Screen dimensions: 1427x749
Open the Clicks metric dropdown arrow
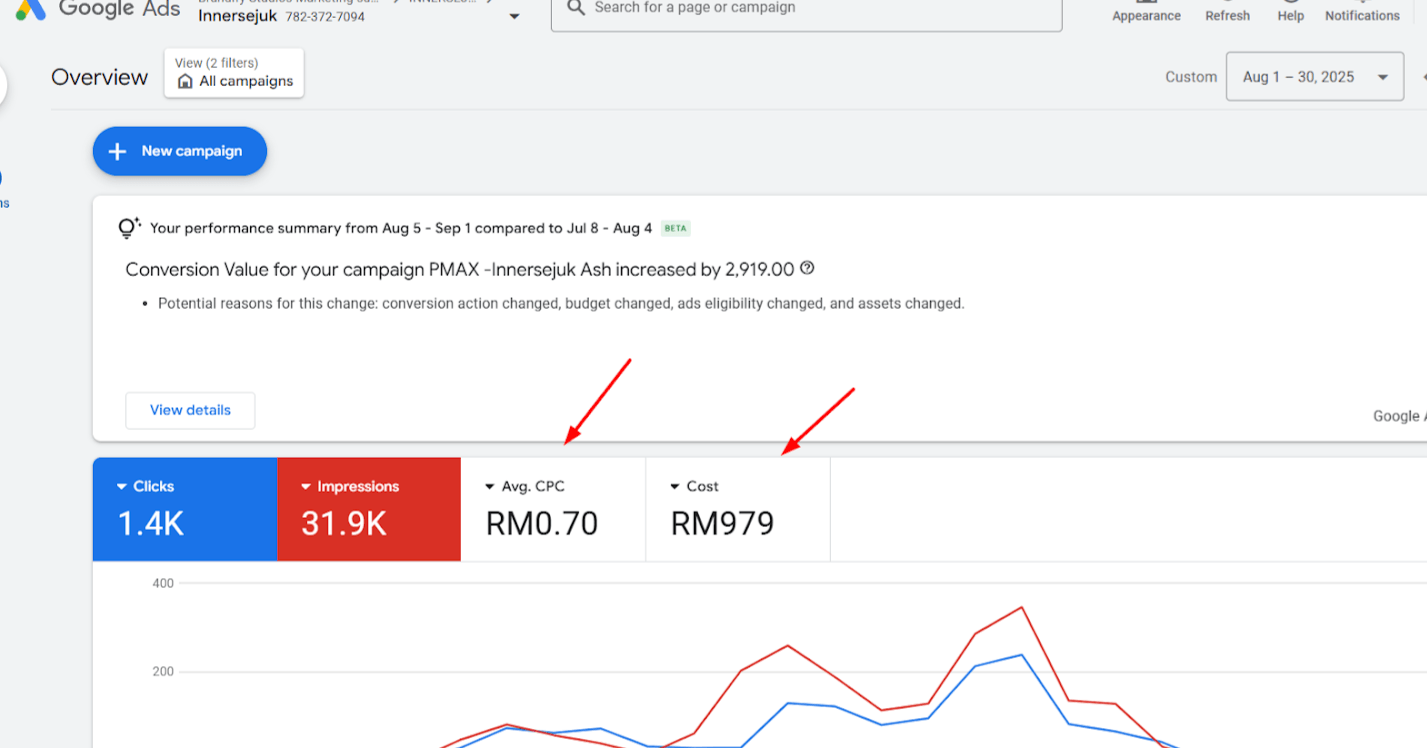122,487
